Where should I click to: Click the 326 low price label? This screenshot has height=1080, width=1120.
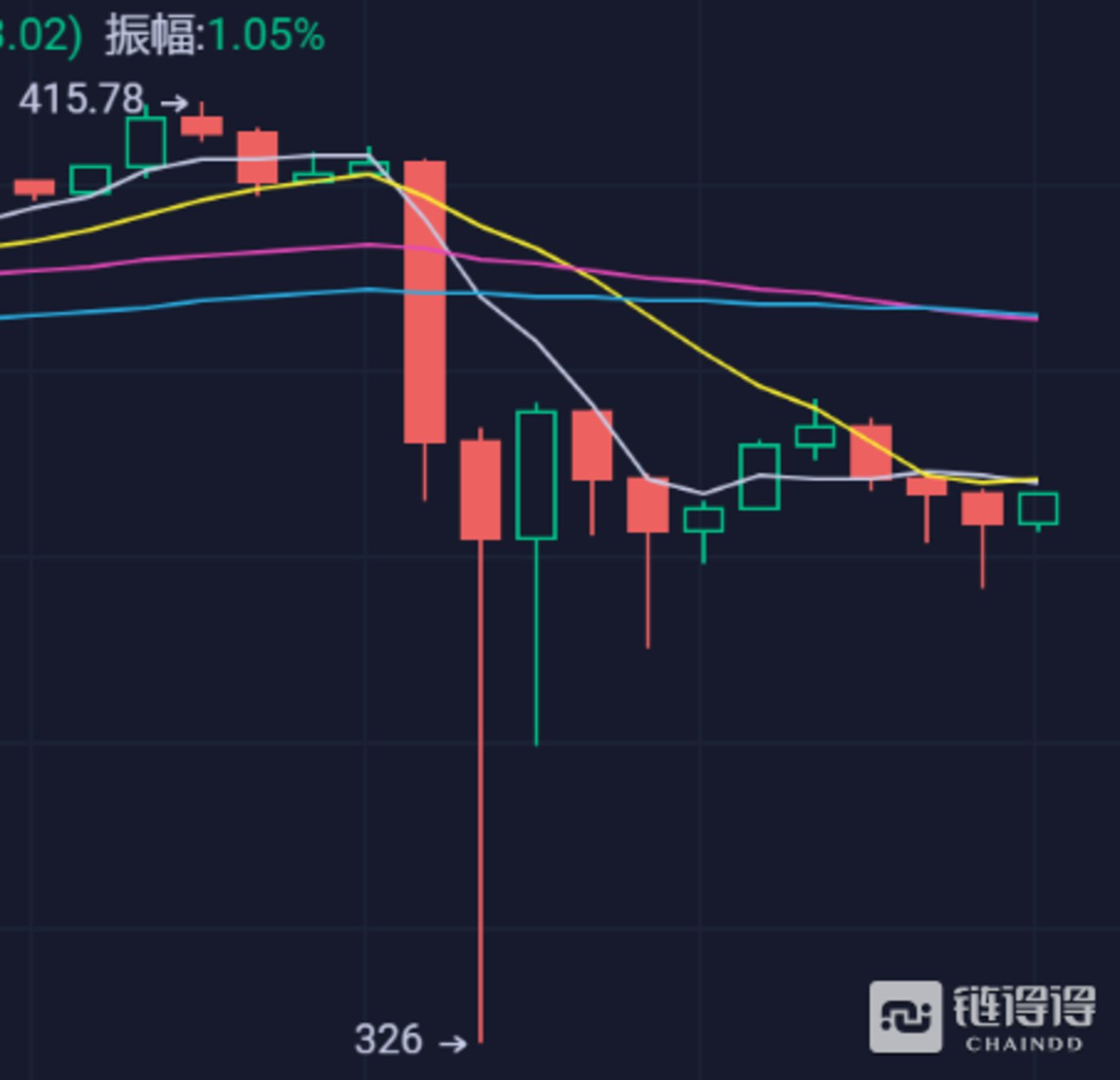coord(388,1040)
